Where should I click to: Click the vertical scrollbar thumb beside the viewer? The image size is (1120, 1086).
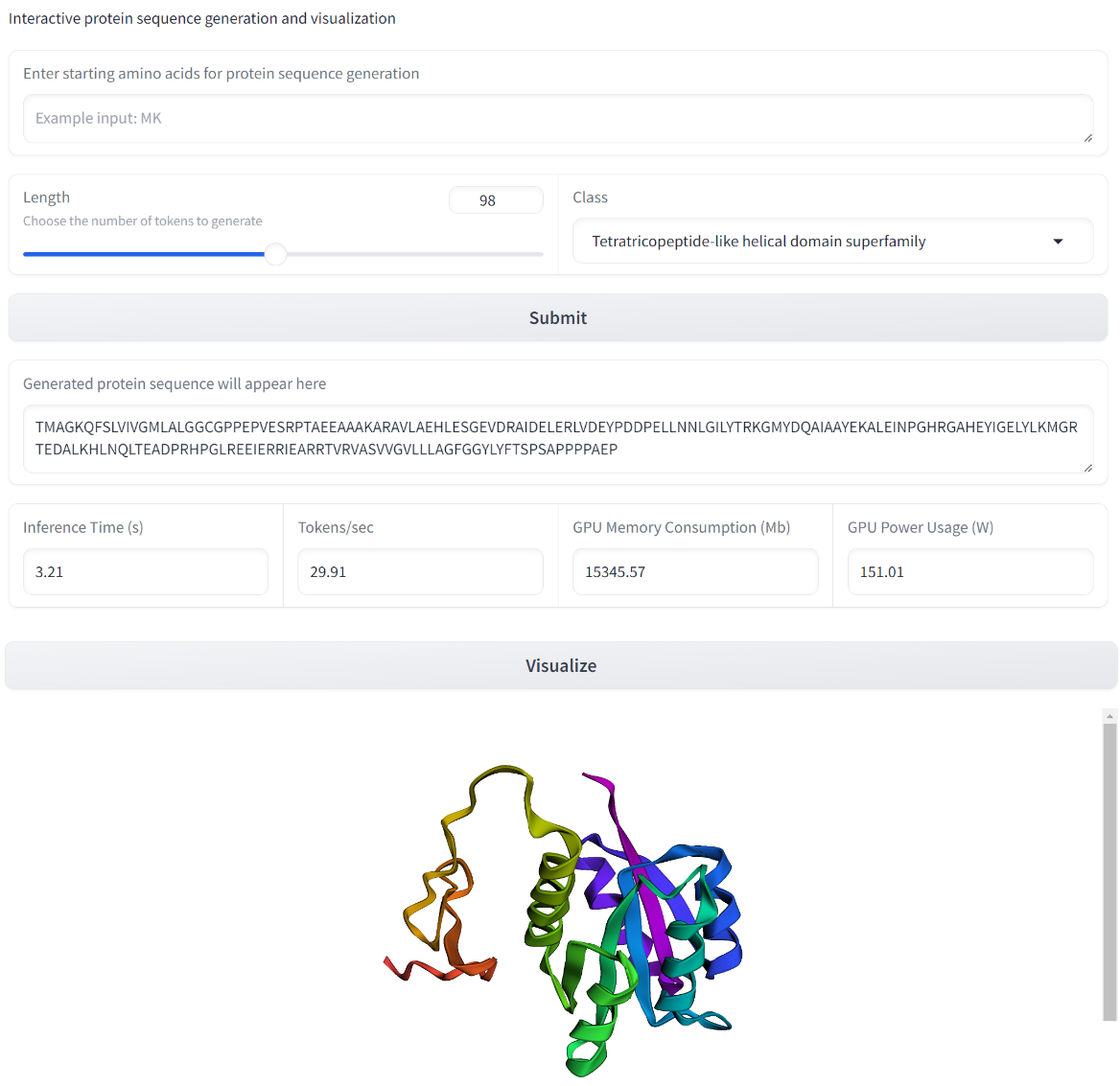pos(1109,872)
